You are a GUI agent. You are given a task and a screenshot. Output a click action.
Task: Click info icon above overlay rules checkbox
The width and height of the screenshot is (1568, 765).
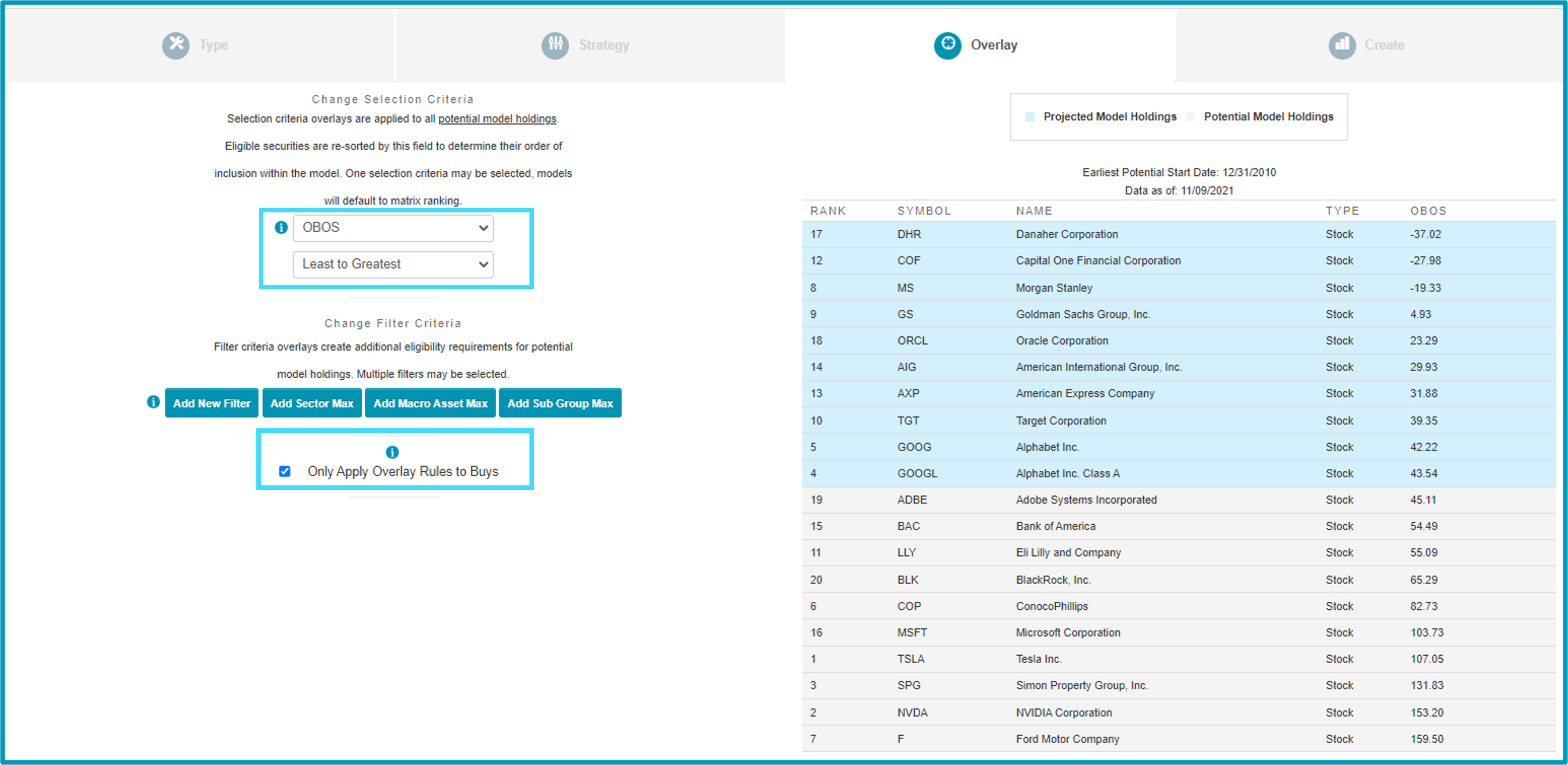click(393, 452)
